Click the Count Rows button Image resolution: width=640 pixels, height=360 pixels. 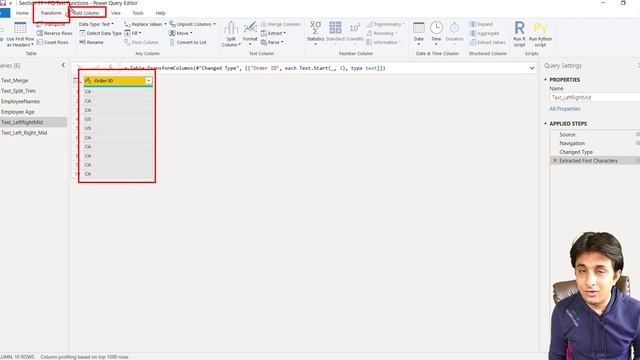53,42
